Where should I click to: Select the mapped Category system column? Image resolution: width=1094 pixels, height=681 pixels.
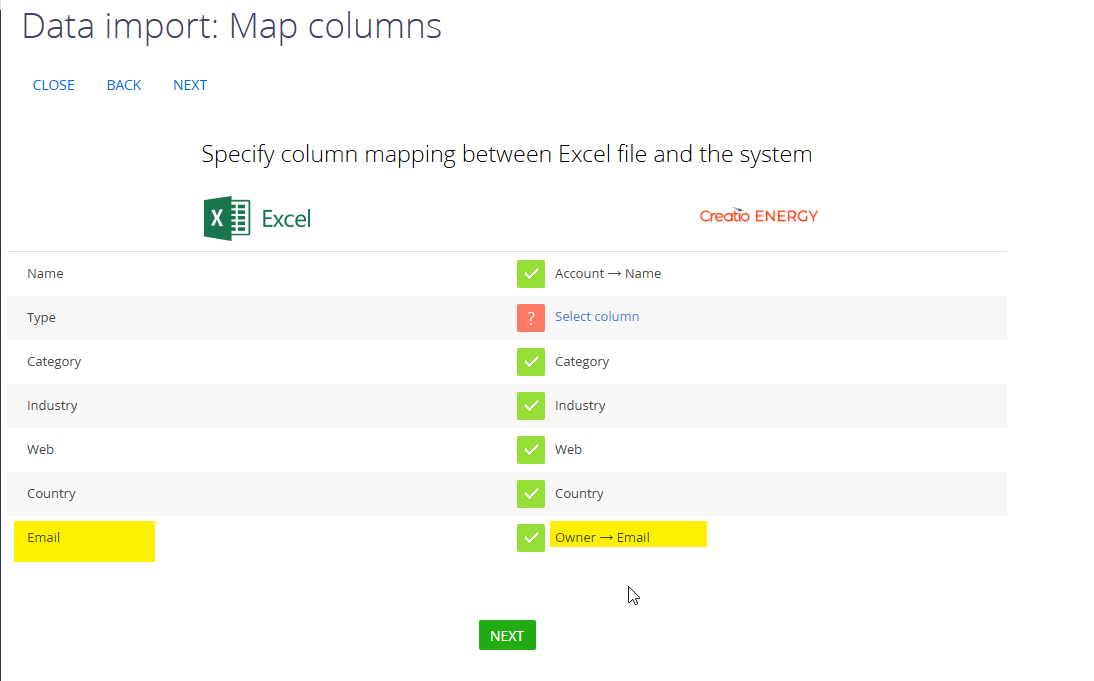tap(582, 361)
